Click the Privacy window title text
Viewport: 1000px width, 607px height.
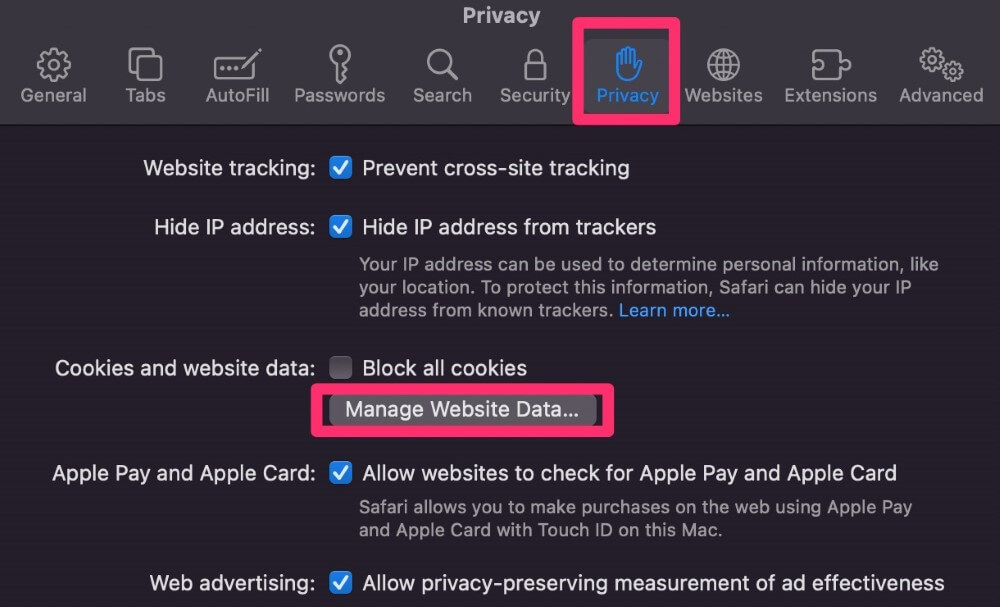[x=501, y=16]
